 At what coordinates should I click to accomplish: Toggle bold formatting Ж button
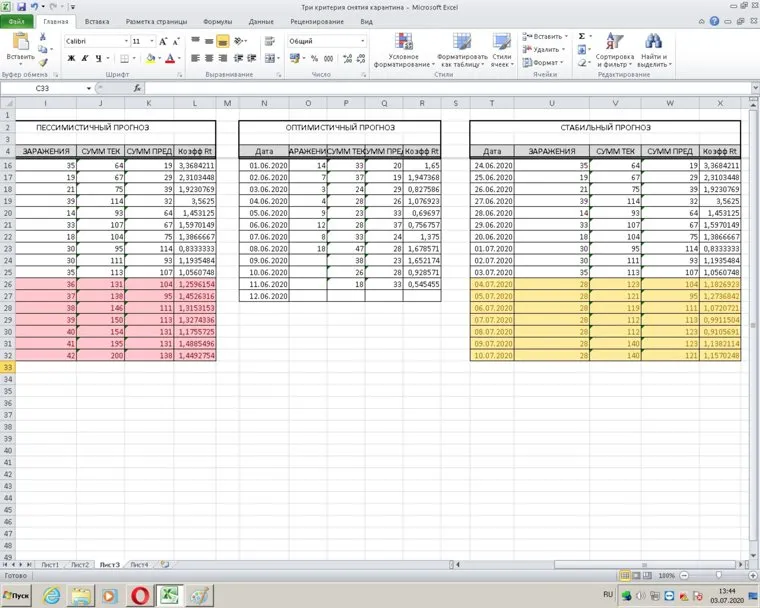[x=71, y=59]
